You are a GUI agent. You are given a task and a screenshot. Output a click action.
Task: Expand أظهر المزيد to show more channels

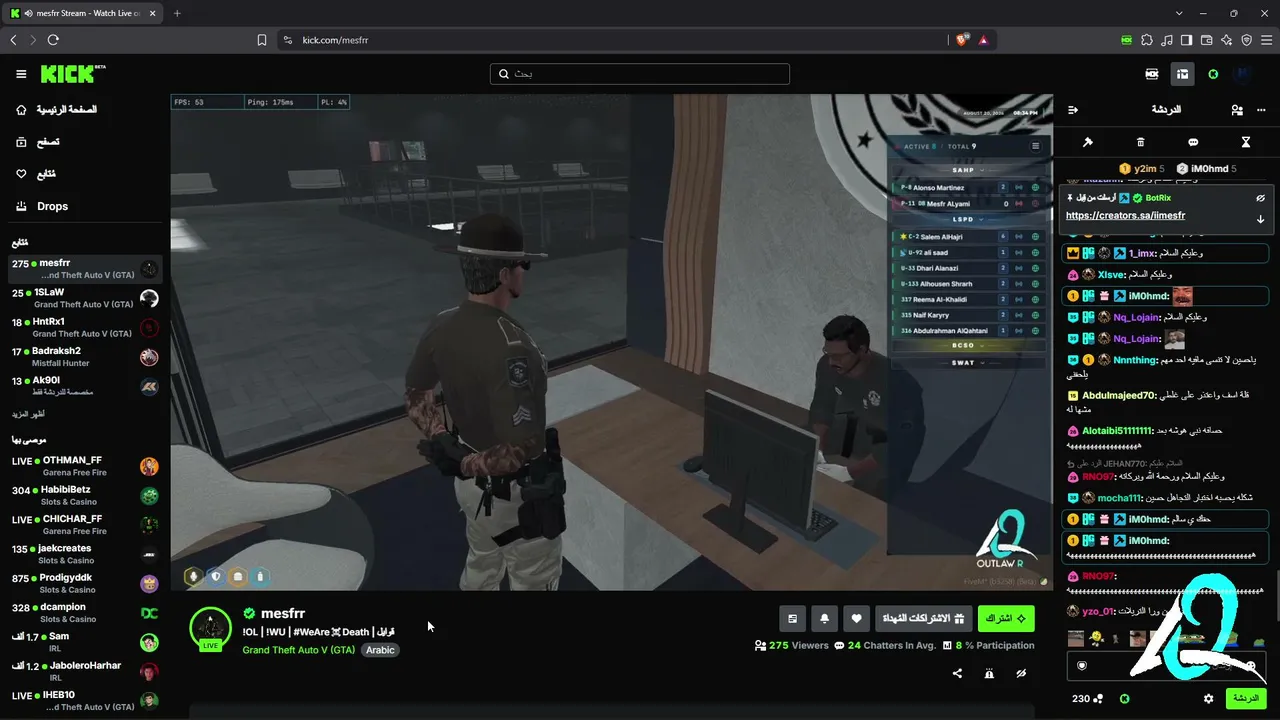pos(27,414)
